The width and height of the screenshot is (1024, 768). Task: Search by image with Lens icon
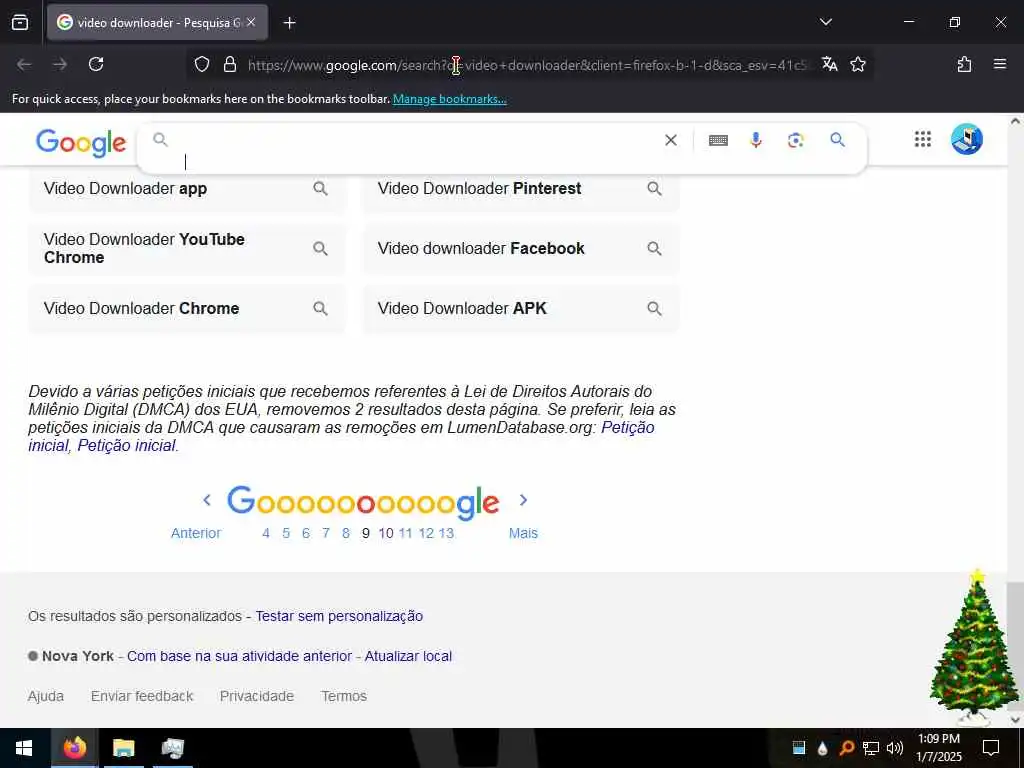(795, 140)
